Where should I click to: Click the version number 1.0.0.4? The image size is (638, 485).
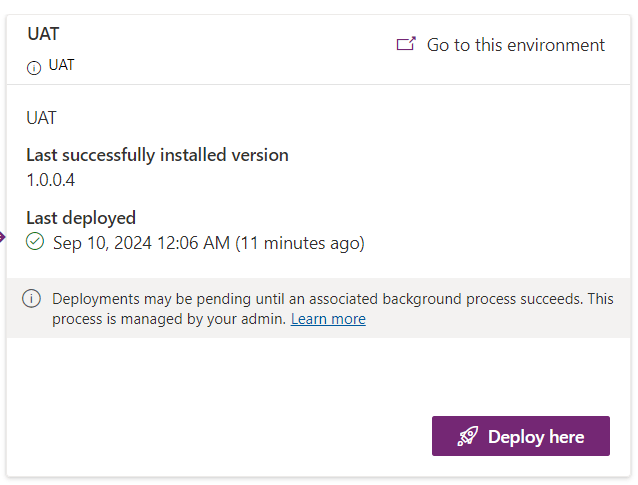(x=51, y=180)
